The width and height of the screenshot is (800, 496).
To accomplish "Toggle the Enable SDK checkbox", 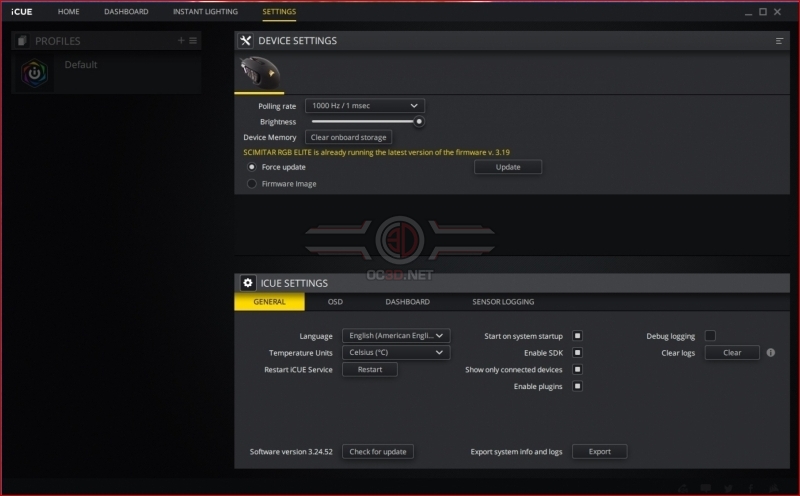I will tap(578, 353).
